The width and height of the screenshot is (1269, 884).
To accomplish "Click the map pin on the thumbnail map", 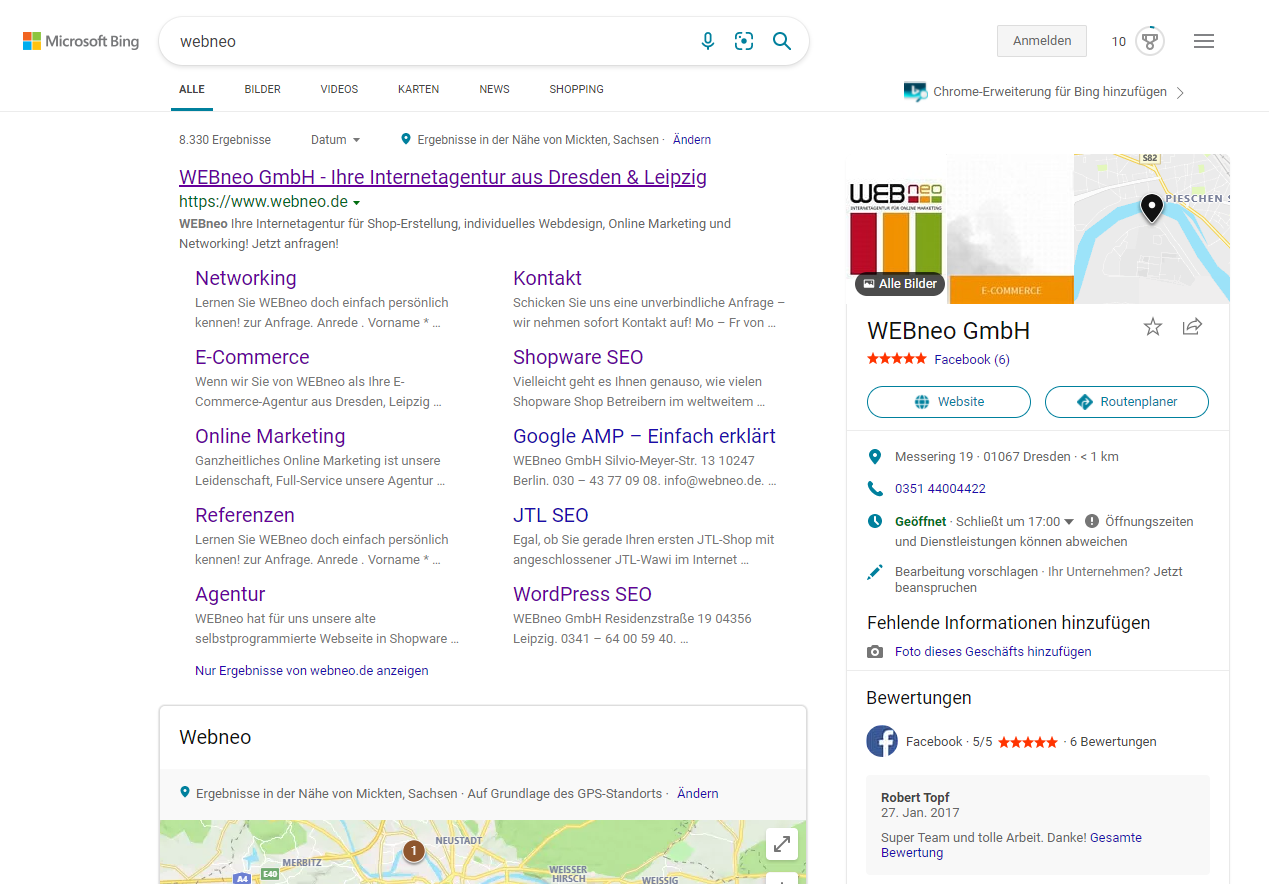I will coord(1151,208).
